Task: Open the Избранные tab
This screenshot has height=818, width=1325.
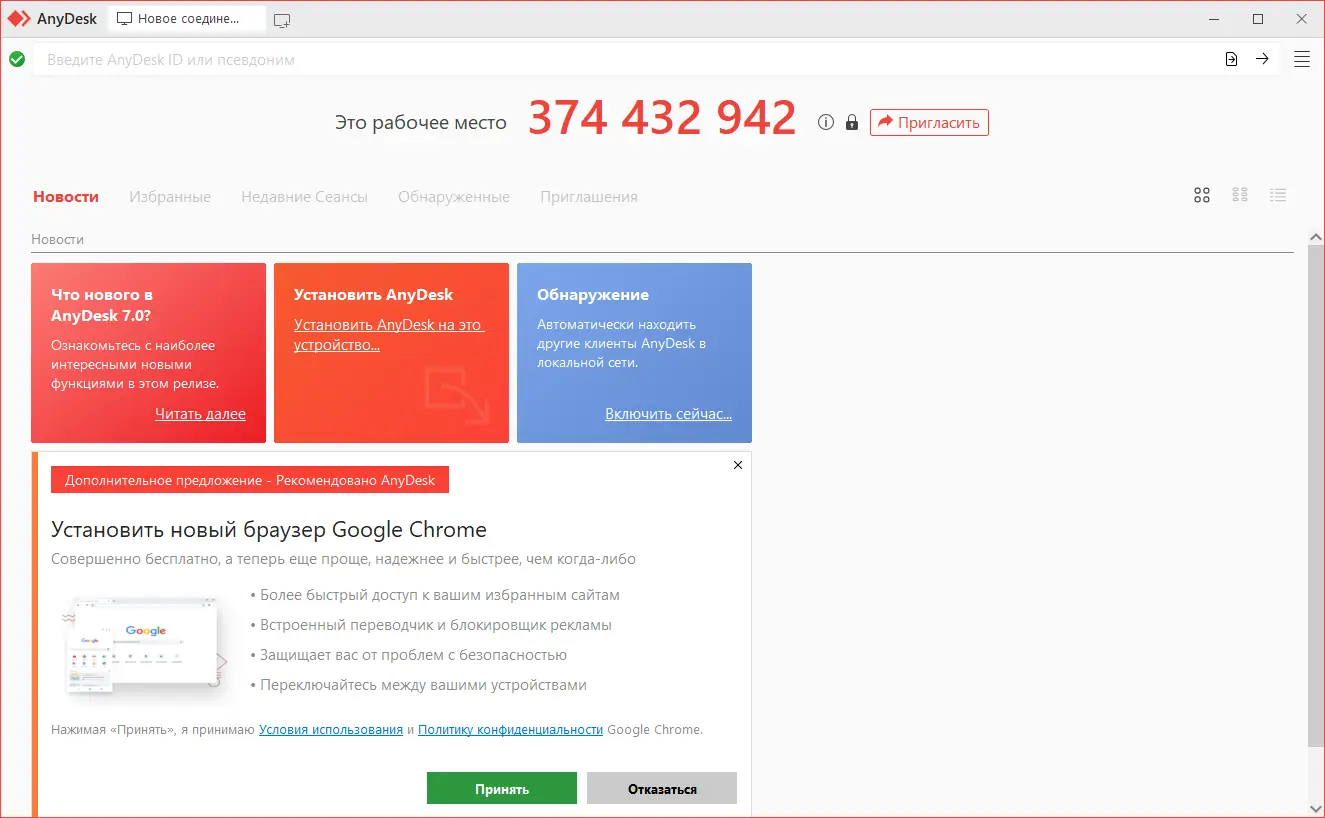Action: pos(170,197)
